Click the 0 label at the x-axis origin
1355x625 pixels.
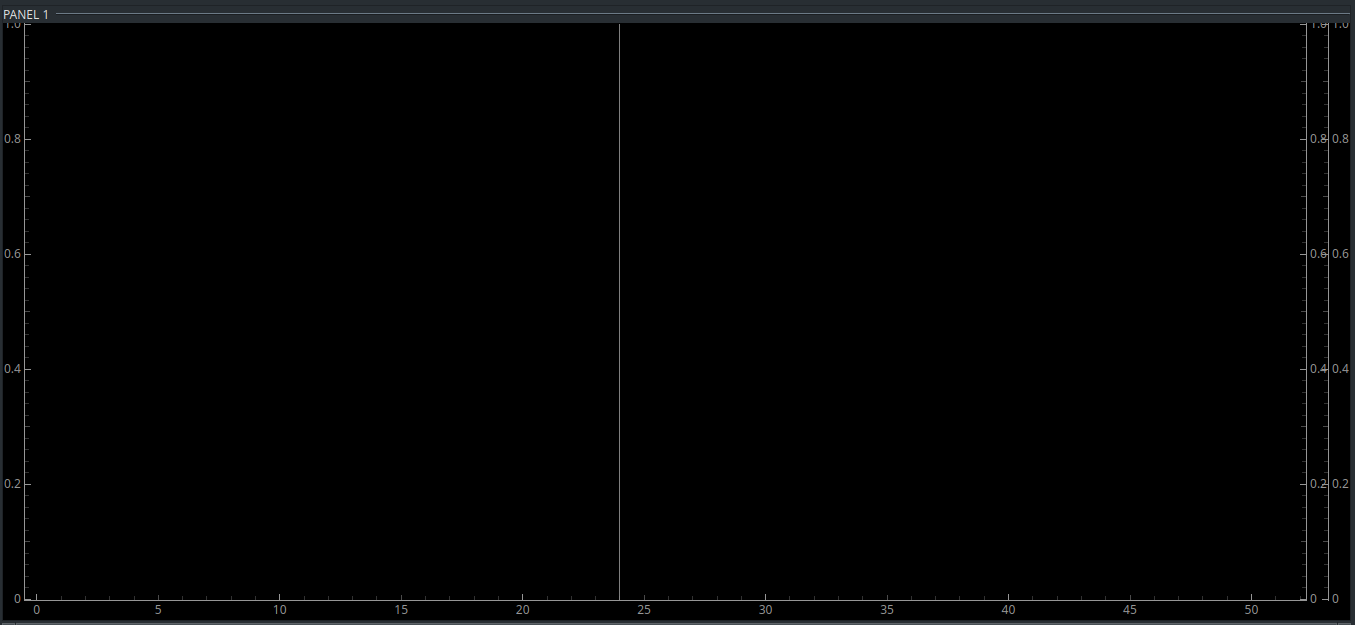pyautogui.click(x=37, y=610)
